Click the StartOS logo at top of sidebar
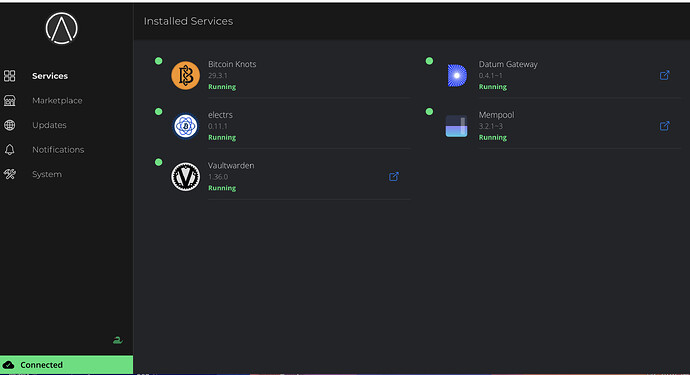This screenshot has width=690, height=375. [62, 29]
